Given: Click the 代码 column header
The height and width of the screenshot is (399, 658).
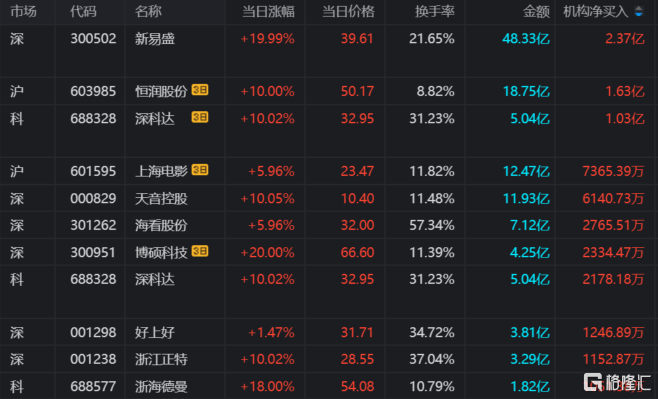Looking at the screenshot, I should pos(83,12).
